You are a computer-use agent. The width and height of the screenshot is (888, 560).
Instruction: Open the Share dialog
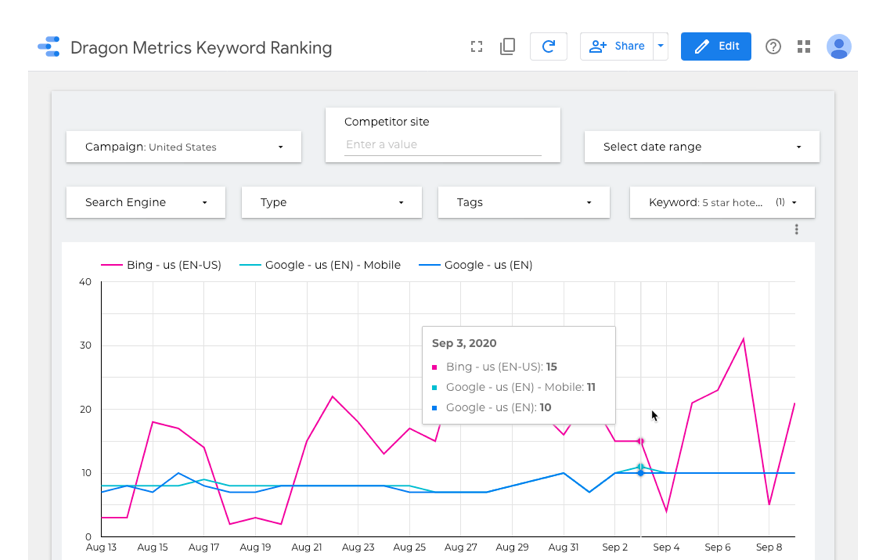click(617, 46)
